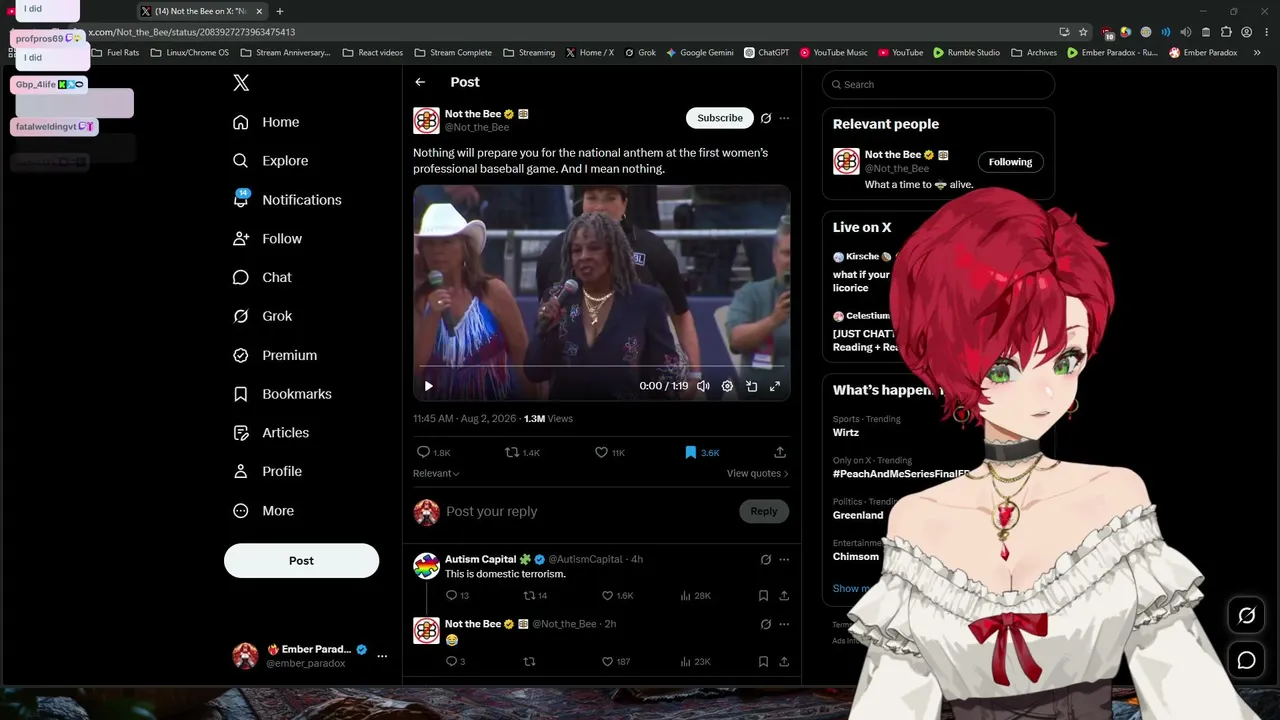
Task: Show more bookmarks with overflow chevron
Action: click(x=1257, y=52)
